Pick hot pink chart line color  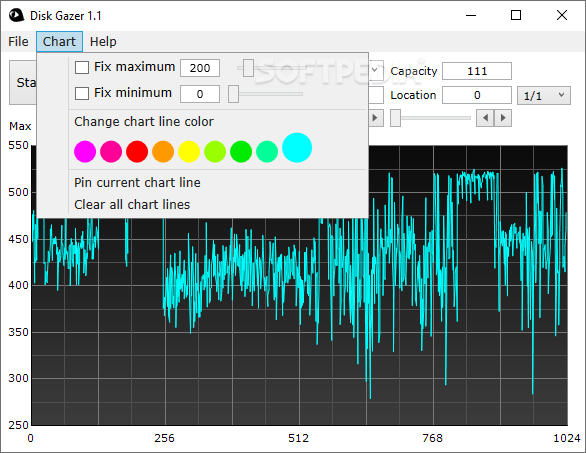click(x=111, y=152)
